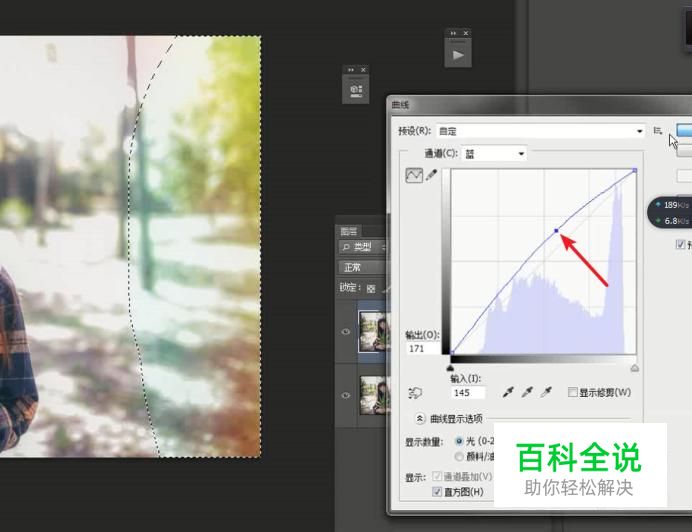Image resolution: width=692 pixels, height=532 pixels.
Task: Toggle the 直方图 histogram checkbox
Action: point(437,491)
